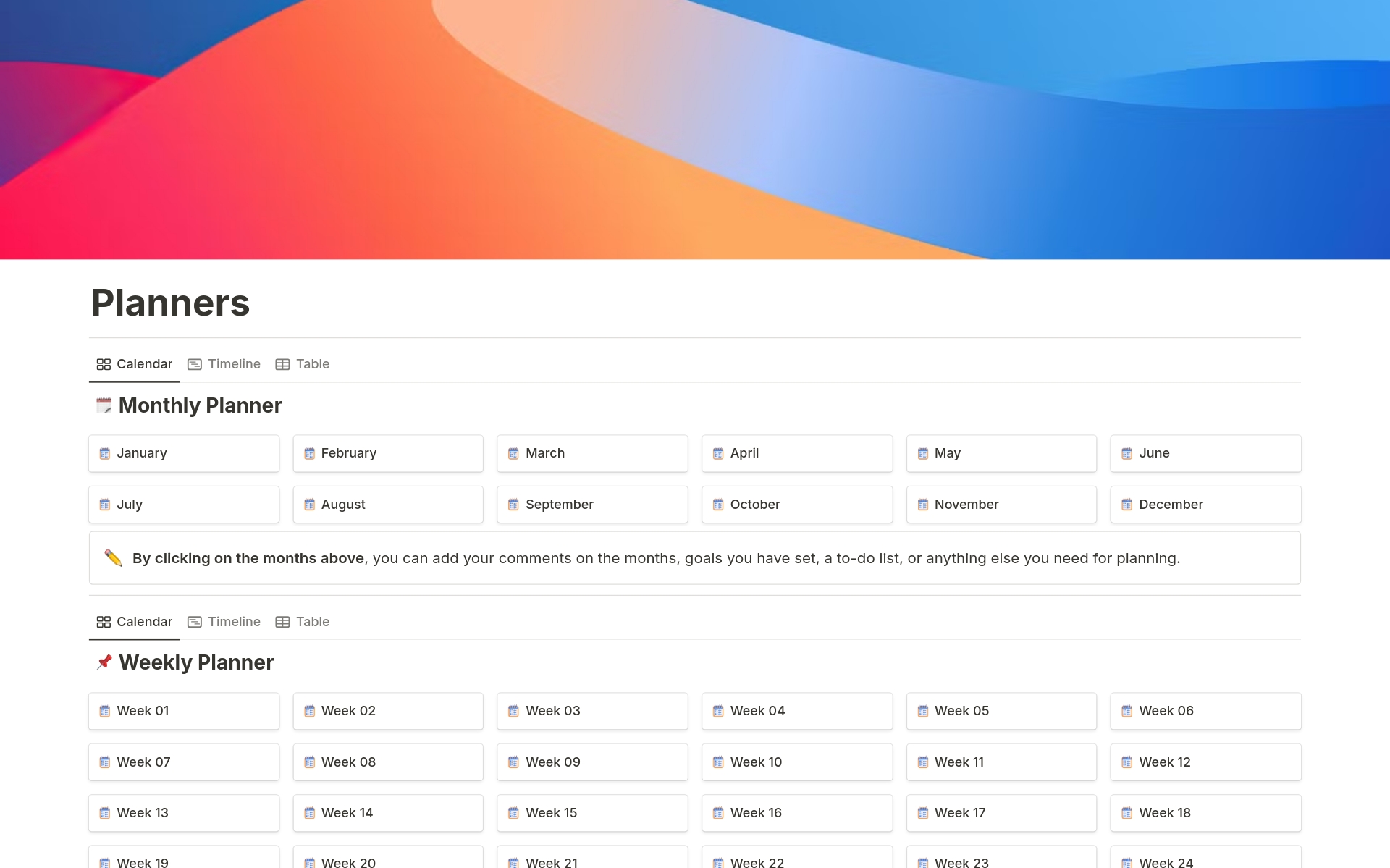Open the December planner card
This screenshot has height=868, width=1390.
(1205, 505)
